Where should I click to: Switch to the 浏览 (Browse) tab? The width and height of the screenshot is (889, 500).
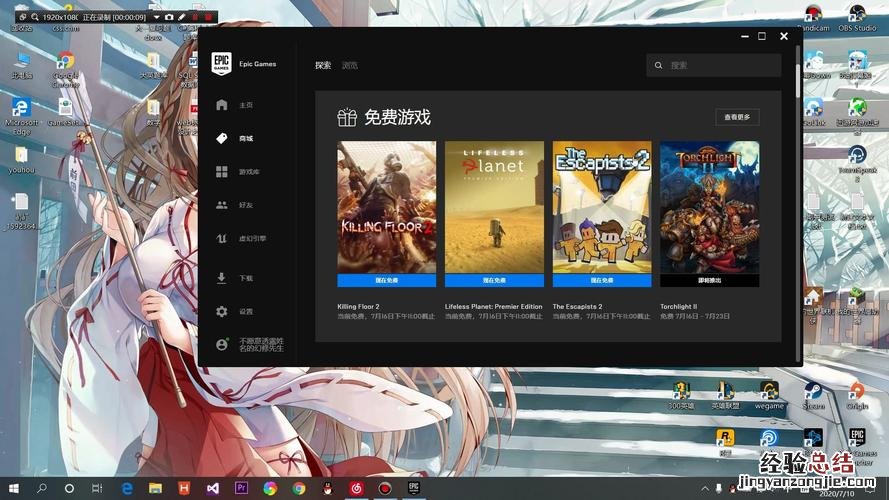point(350,65)
